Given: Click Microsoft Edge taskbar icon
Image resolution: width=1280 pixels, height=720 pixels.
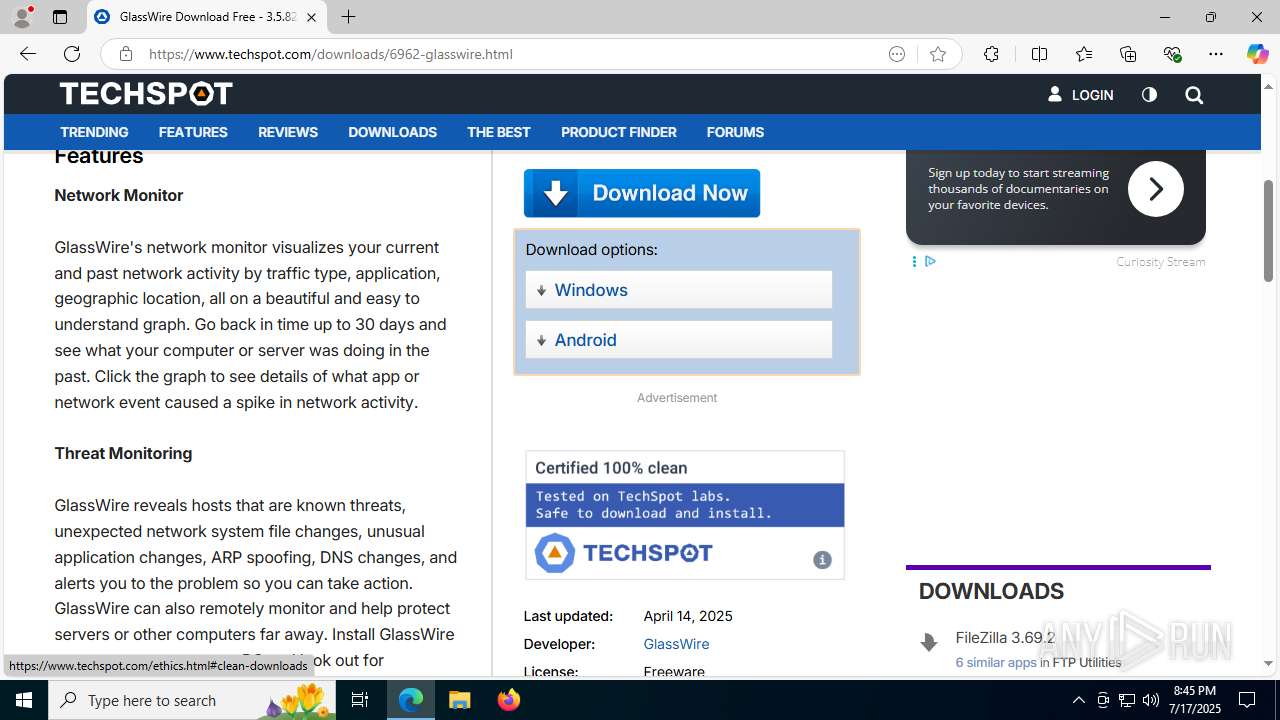Looking at the screenshot, I should [x=411, y=700].
